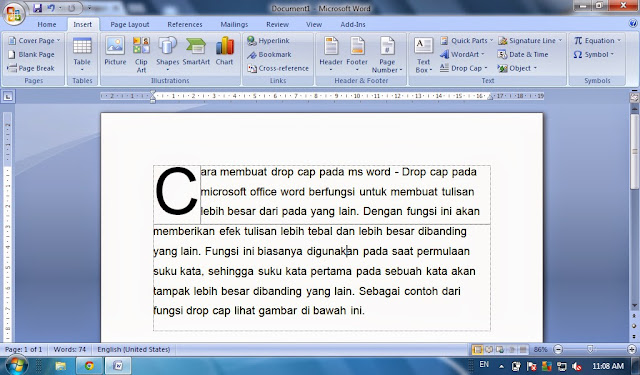The width and height of the screenshot is (640, 375).
Task: Redo action in Quick Access toolbar
Action: [71, 8]
